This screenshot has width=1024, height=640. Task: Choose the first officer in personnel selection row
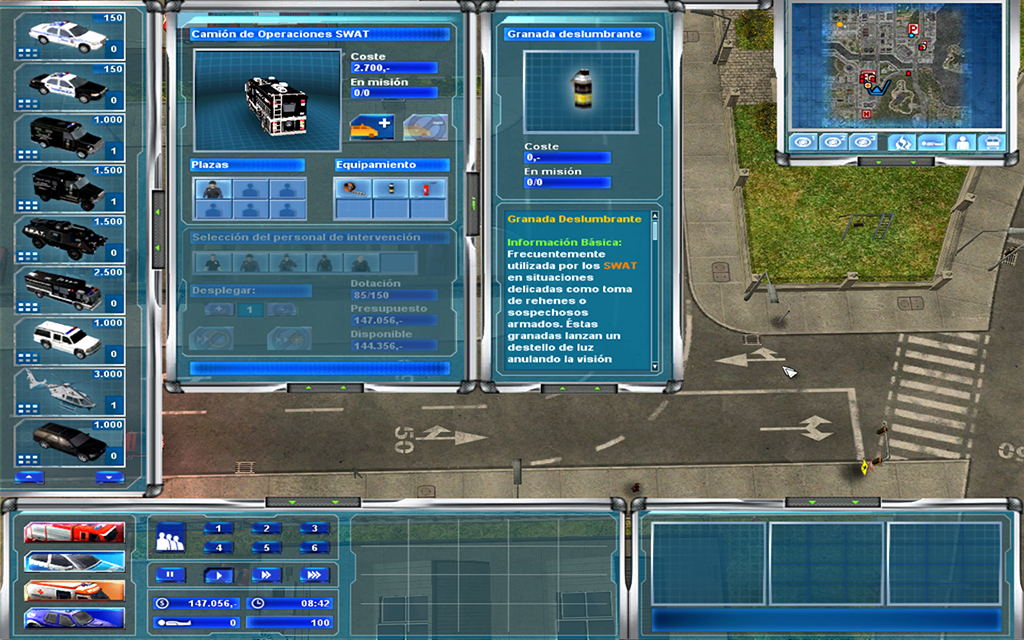pyautogui.click(x=213, y=263)
